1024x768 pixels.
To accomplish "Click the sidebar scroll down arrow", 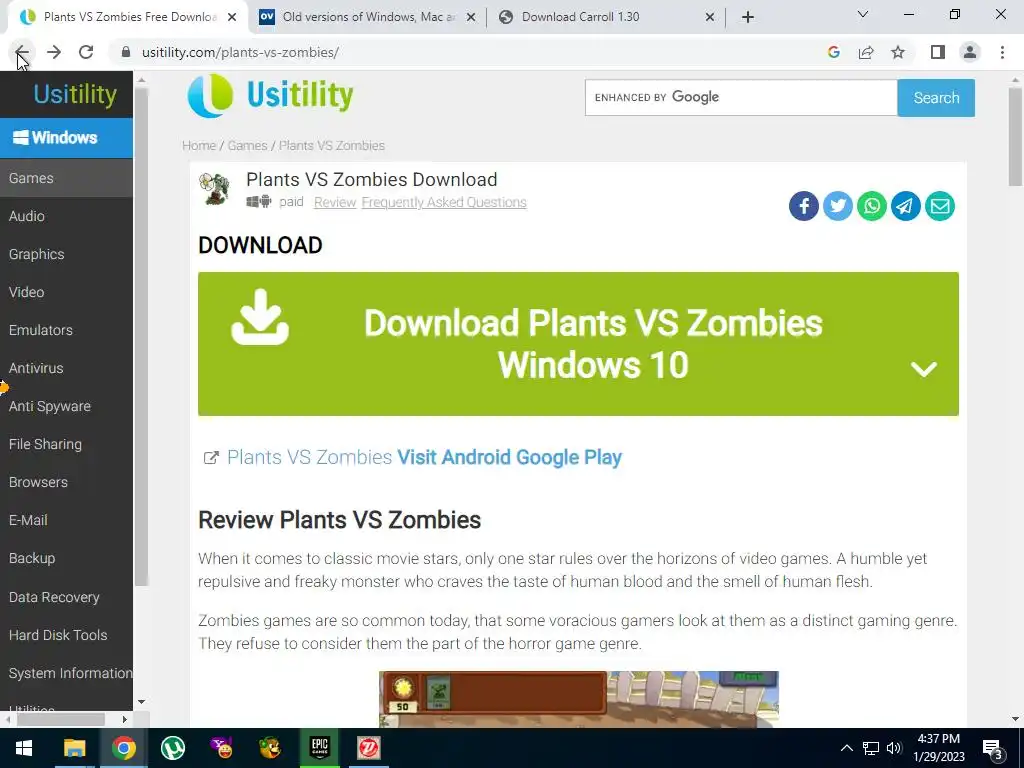I will pos(141,702).
